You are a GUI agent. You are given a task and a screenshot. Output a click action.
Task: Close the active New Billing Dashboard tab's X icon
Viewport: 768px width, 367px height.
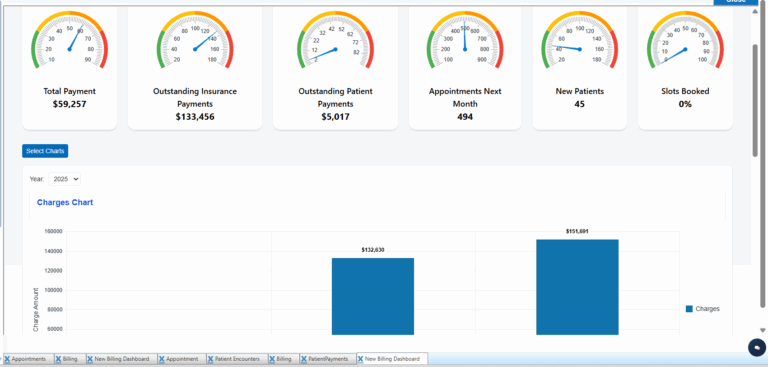pos(360,359)
